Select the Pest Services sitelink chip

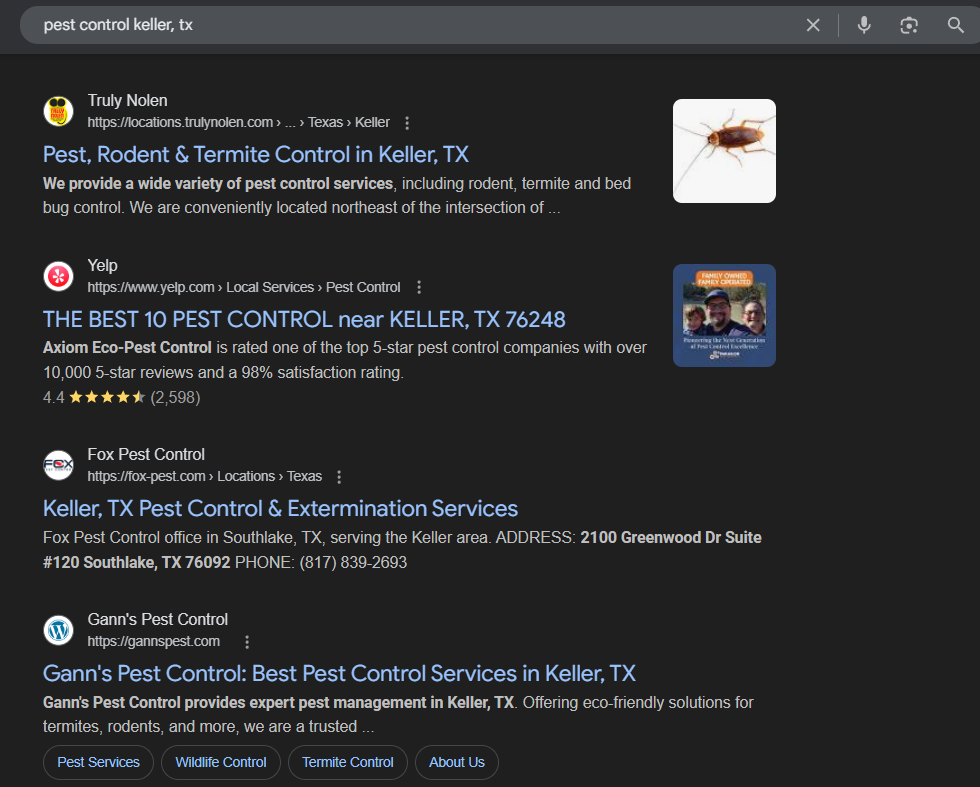click(98, 762)
